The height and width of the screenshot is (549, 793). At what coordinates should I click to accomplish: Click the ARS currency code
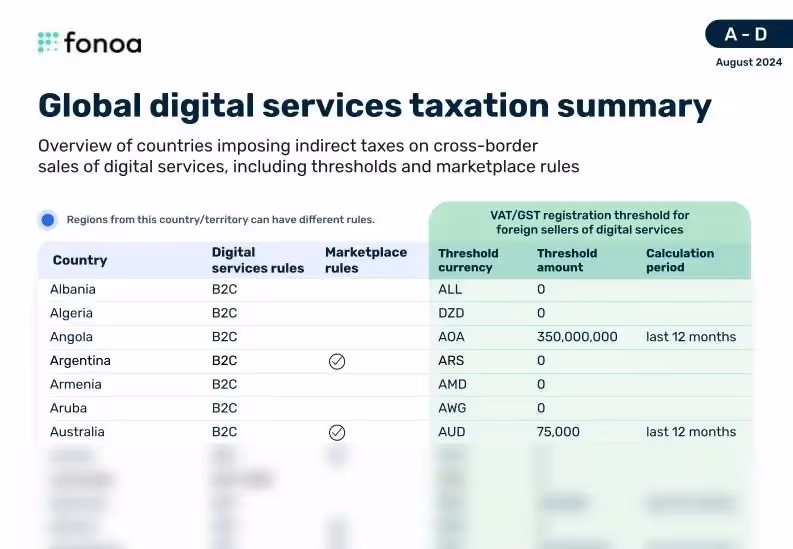[451, 360]
